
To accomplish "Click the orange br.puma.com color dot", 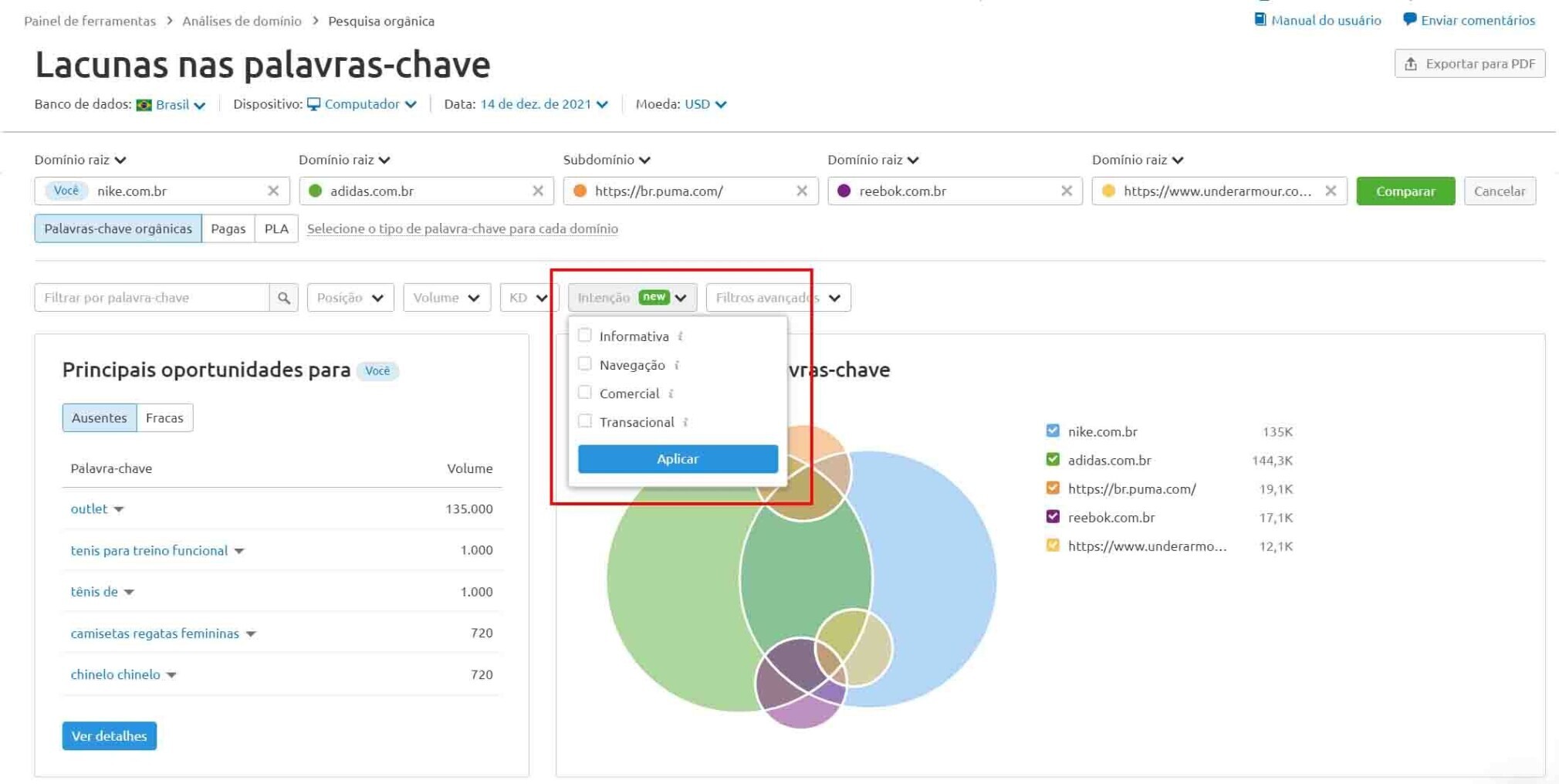I will coord(580,191).
